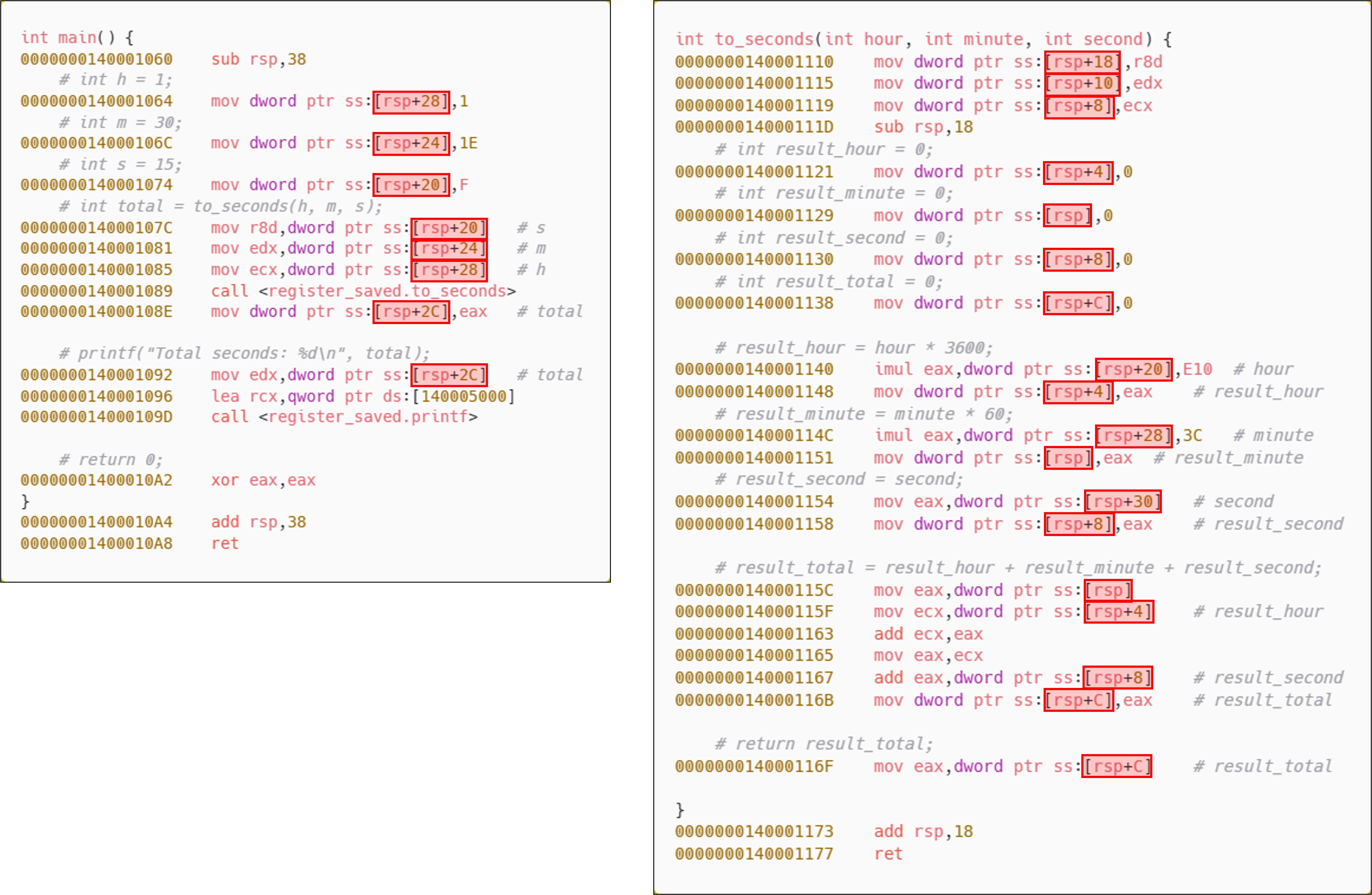Click the add rsp,38 instruction in main
Screen dimensions: 1372x895
pos(258,522)
